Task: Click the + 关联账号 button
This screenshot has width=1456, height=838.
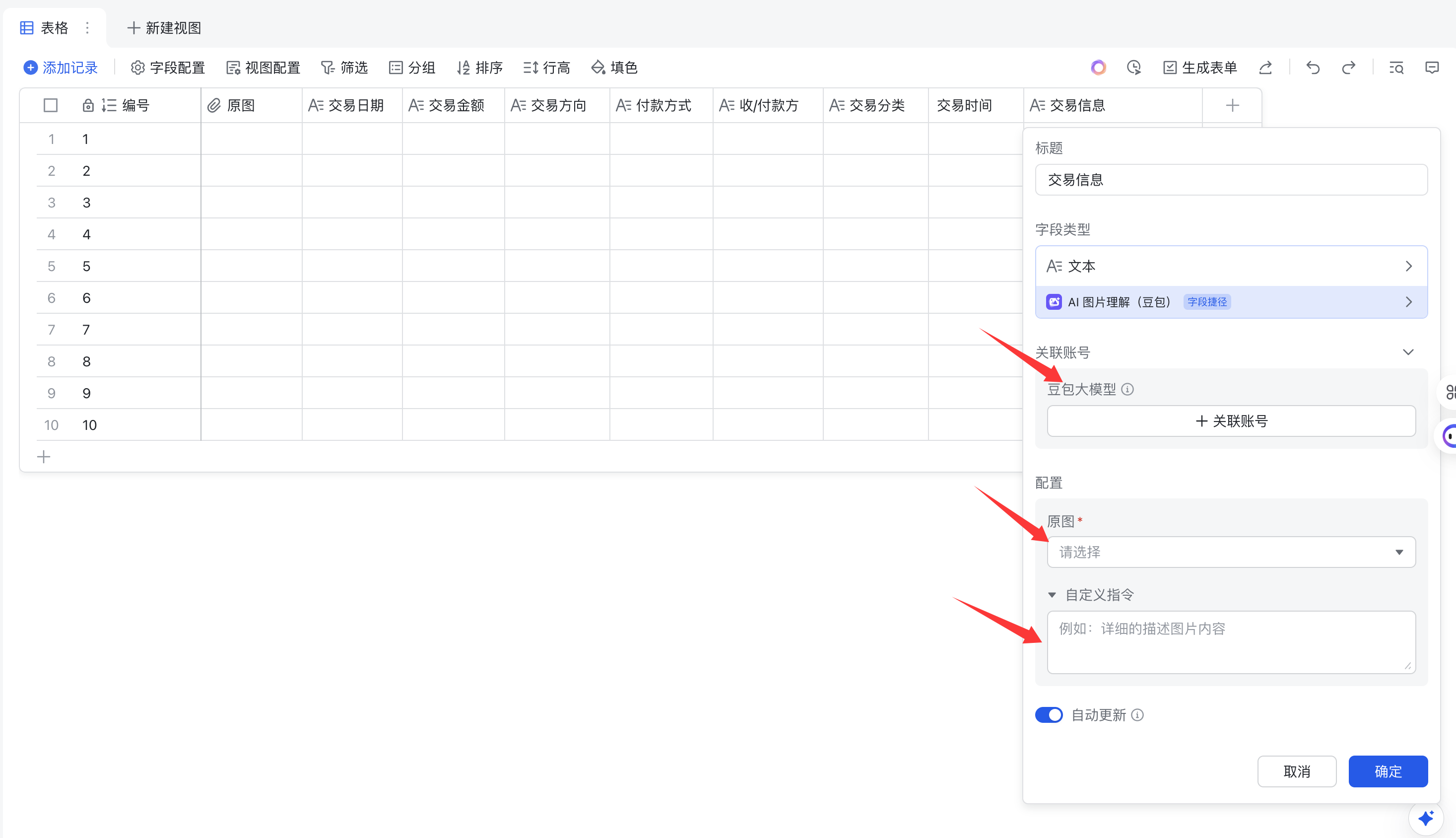Action: [x=1231, y=420]
